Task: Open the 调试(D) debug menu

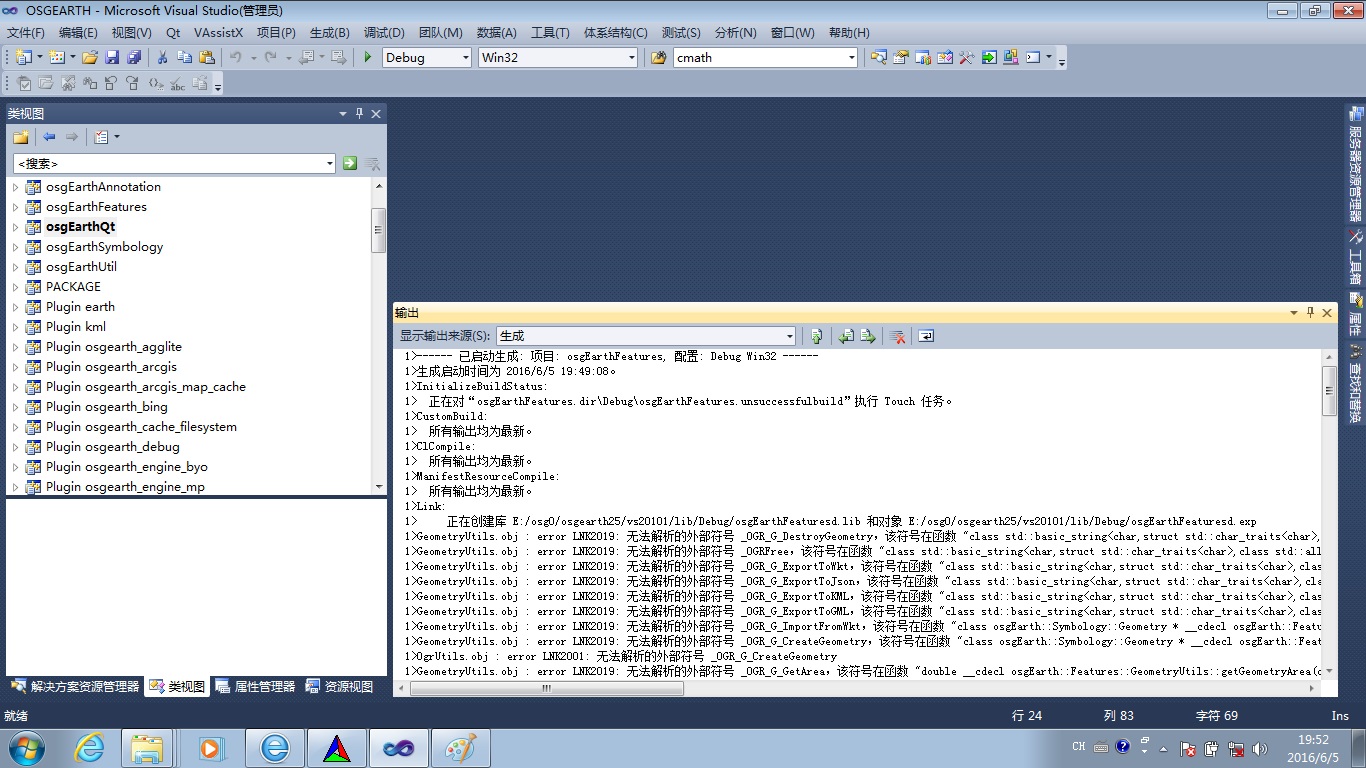Action: [384, 33]
